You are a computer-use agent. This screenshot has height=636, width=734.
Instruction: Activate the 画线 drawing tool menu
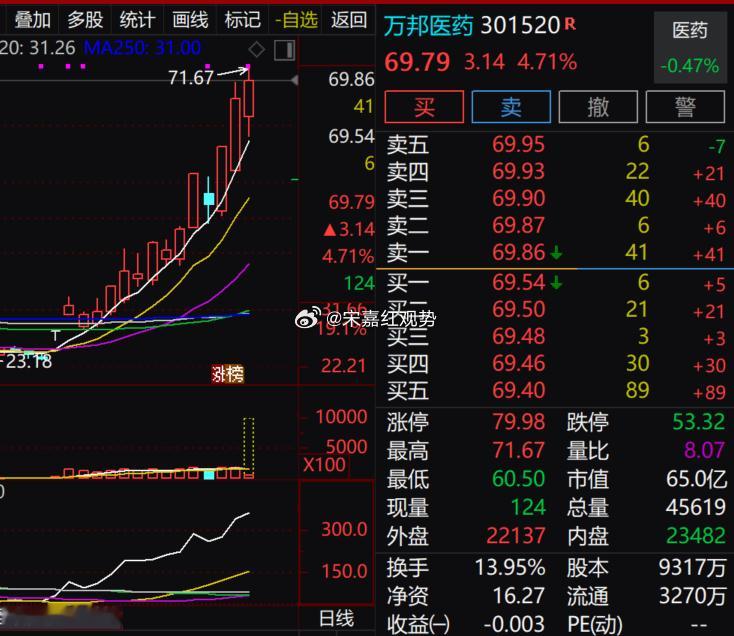190,20
